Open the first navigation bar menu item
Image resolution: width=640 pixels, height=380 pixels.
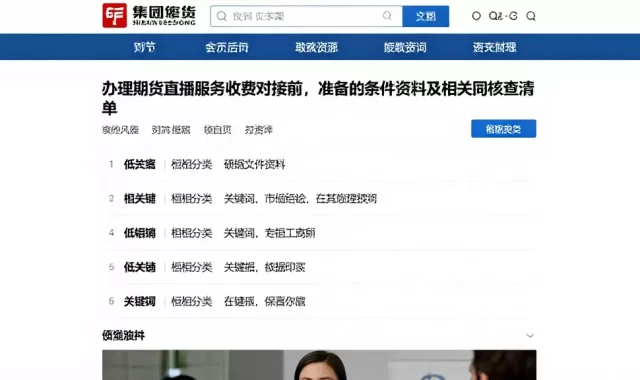(x=144, y=47)
